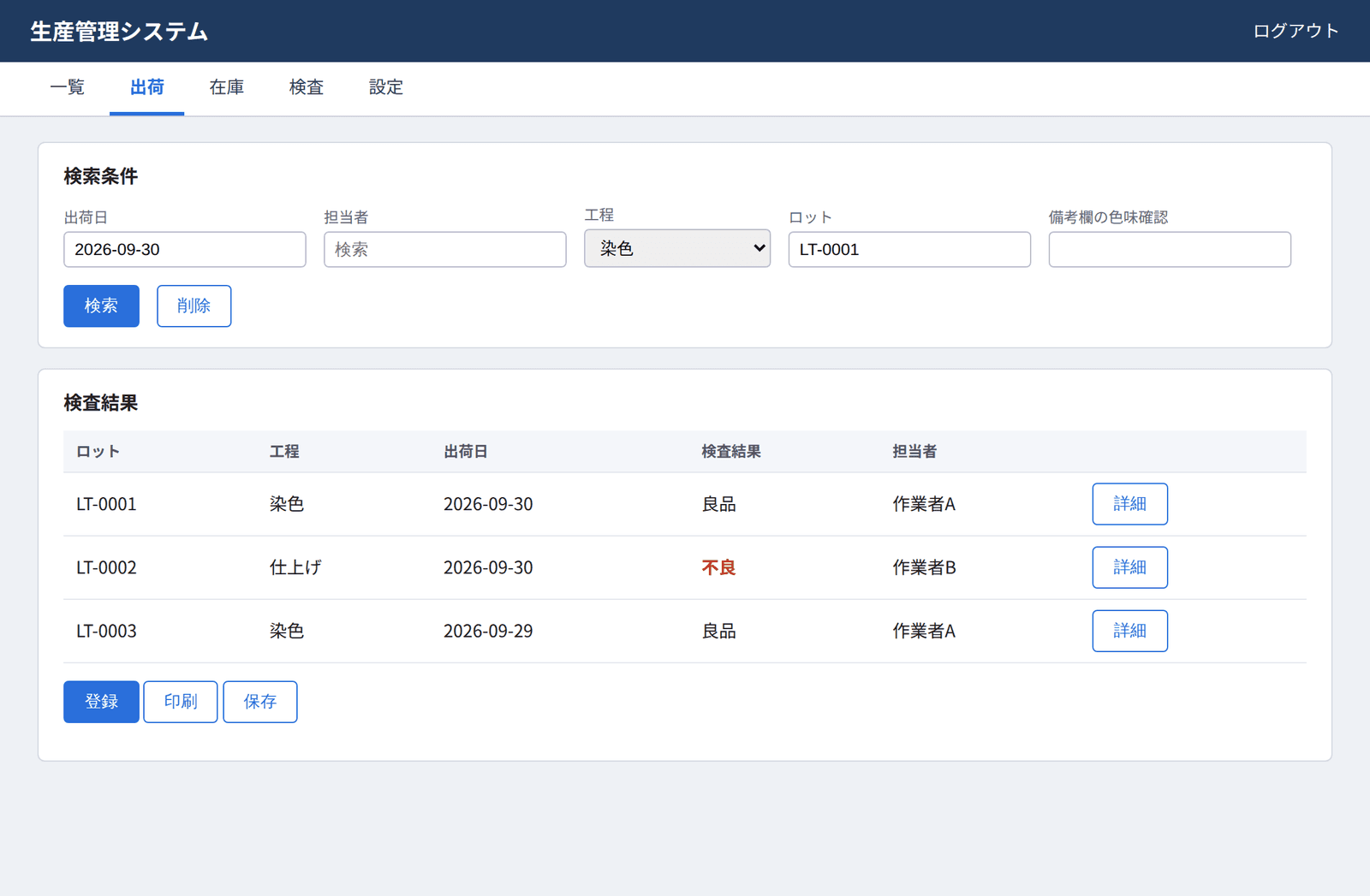The image size is (1370, 896).
Task: Switch to the 一覧 tab
Action: coord(68,87)
